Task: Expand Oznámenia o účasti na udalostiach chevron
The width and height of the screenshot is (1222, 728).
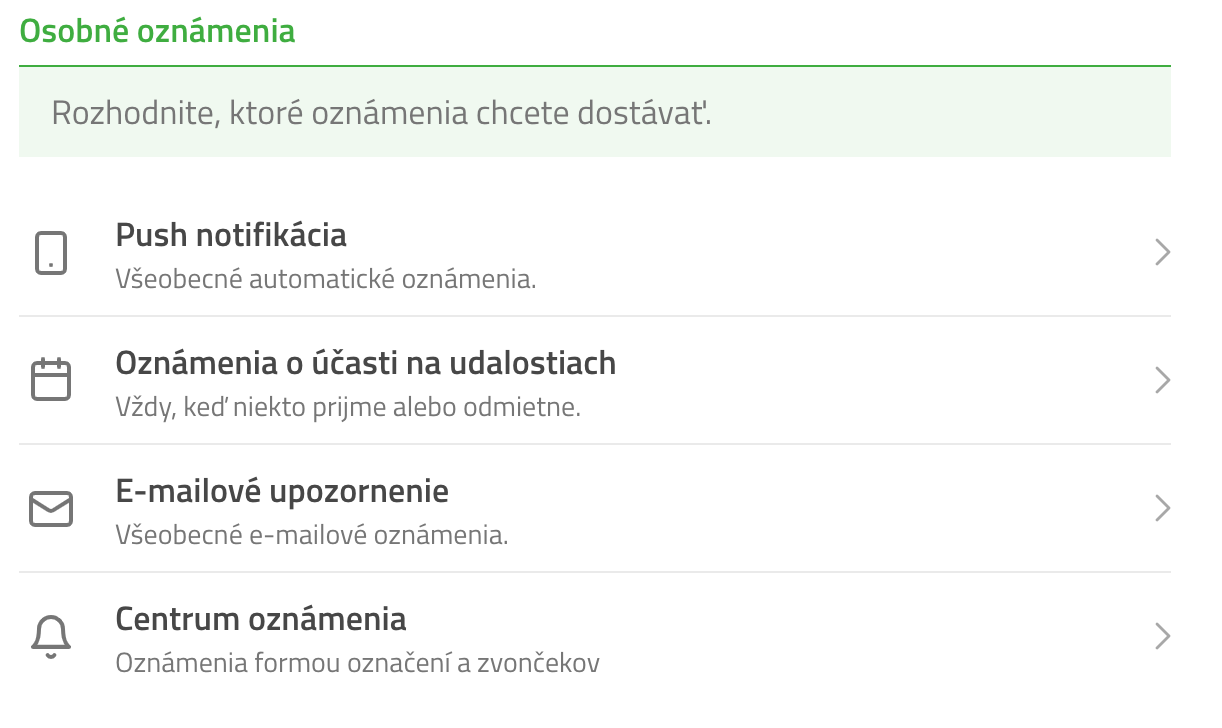Action: coord(1162,381)
